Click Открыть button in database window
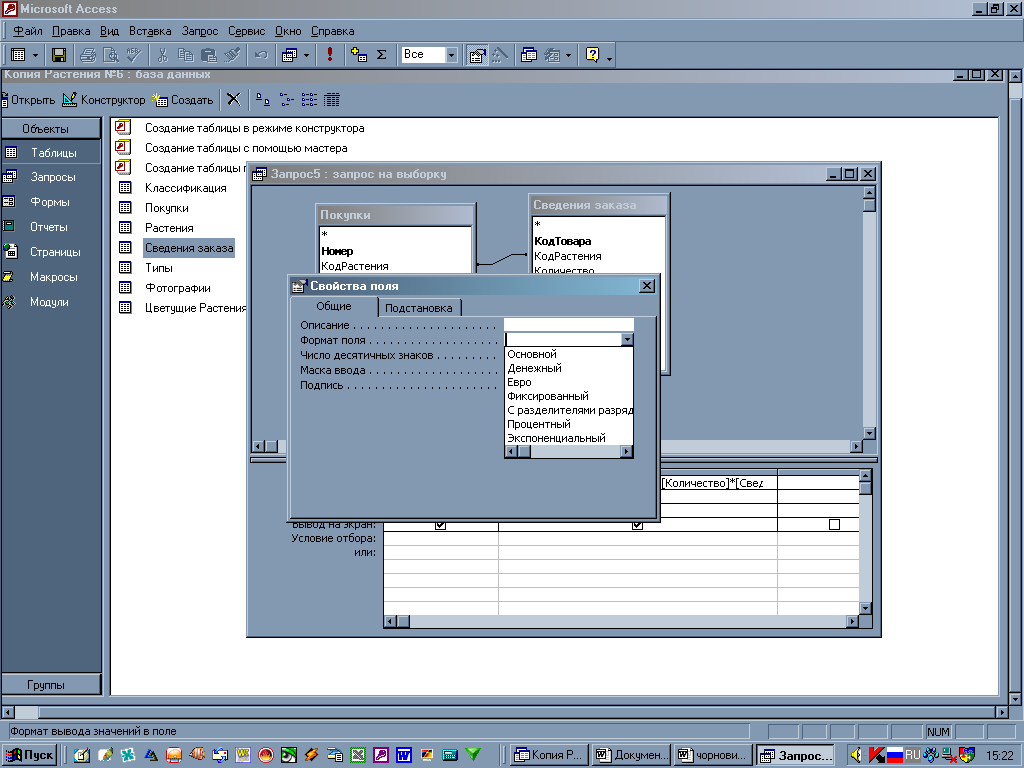Screen dimensions: 1024x768 [x=28, y=100]
